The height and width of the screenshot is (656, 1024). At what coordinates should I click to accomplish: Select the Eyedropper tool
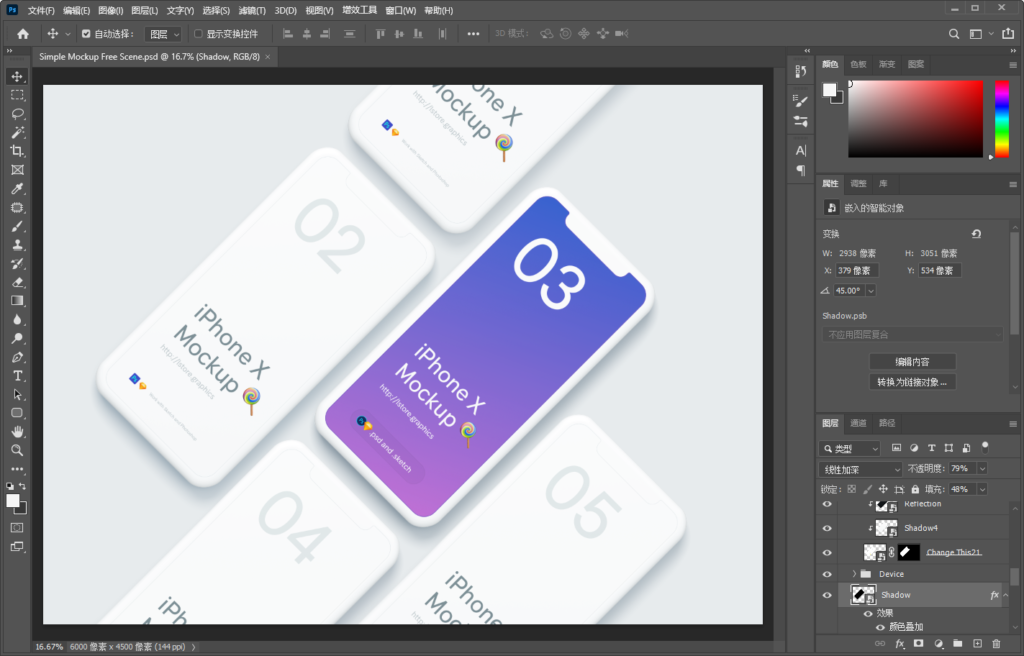[17, 189]
